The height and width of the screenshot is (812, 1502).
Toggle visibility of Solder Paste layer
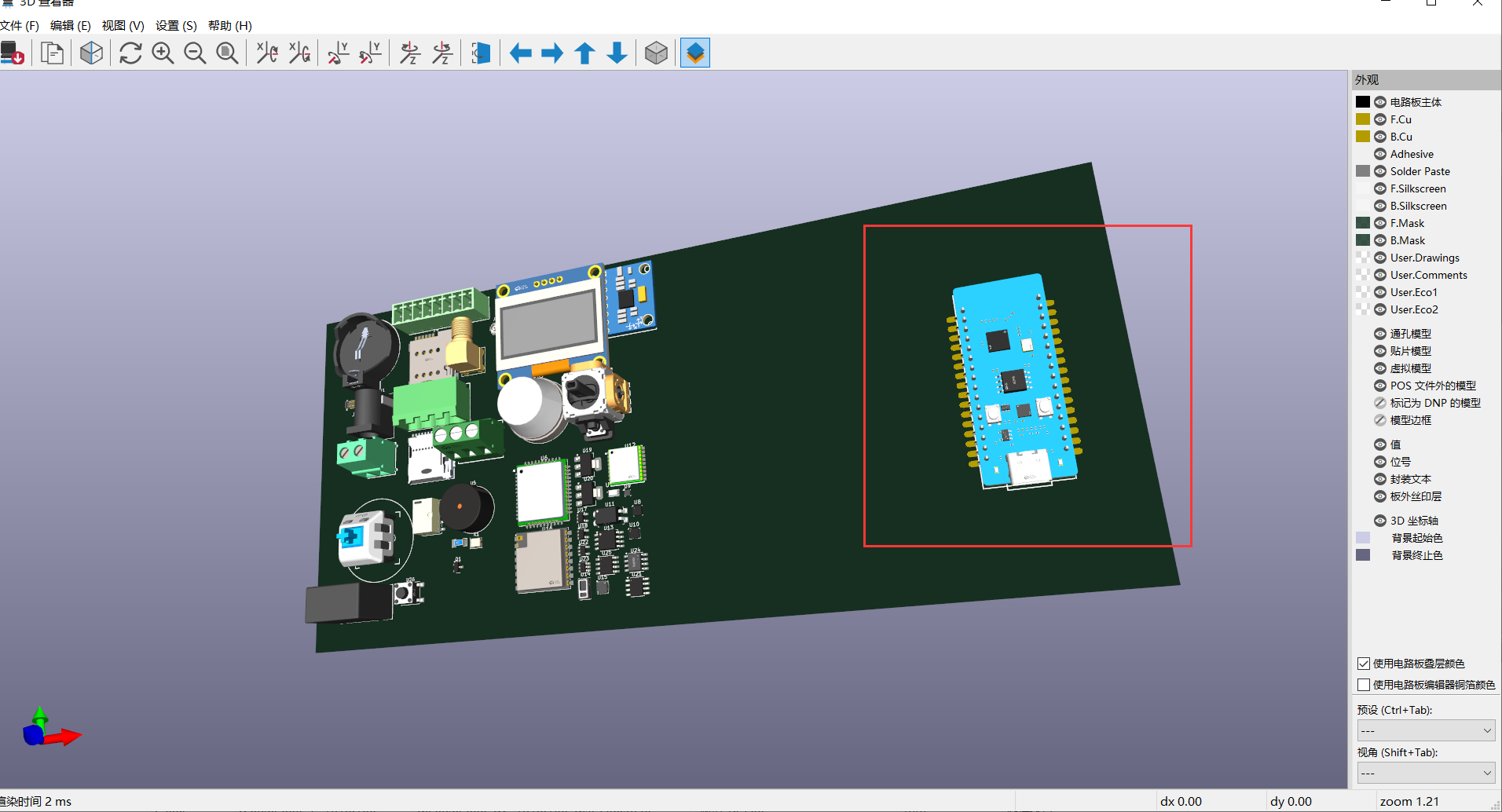(1379, 171)
